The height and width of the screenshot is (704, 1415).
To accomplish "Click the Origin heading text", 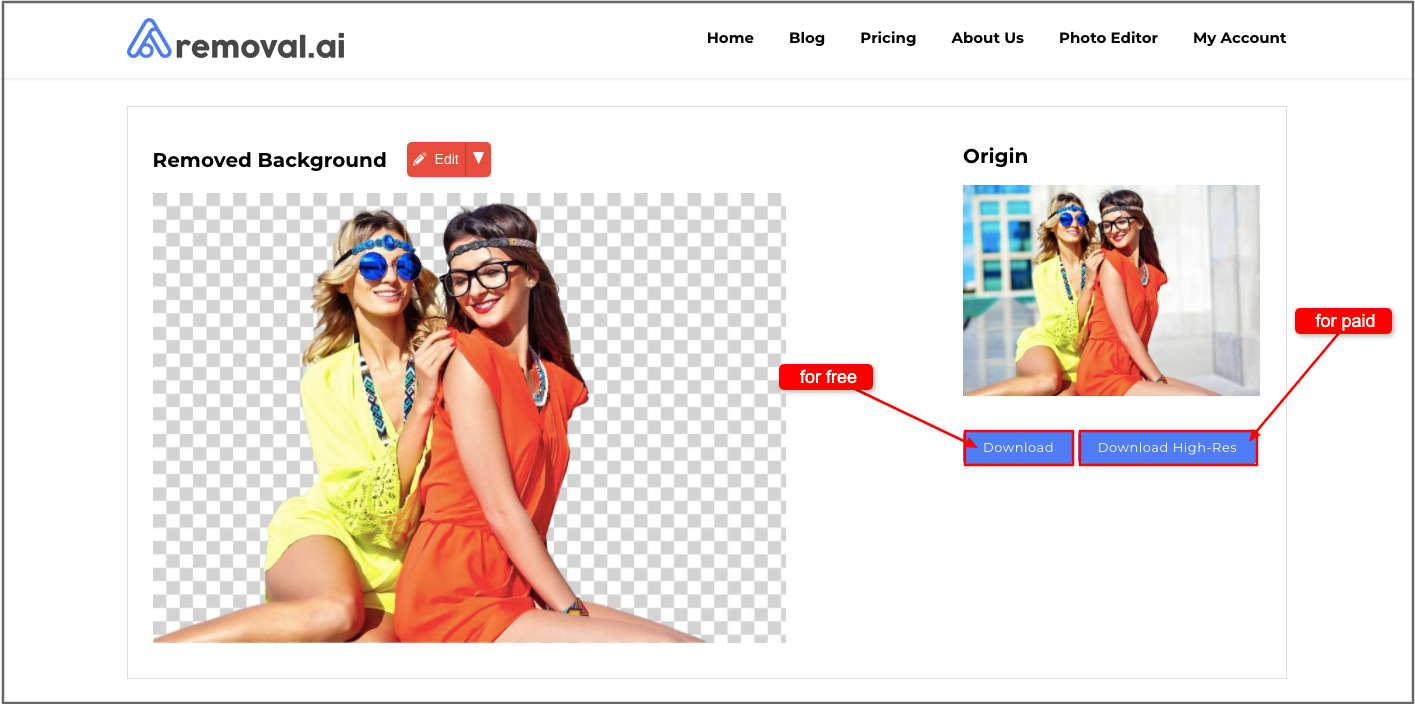I will 995,156.
